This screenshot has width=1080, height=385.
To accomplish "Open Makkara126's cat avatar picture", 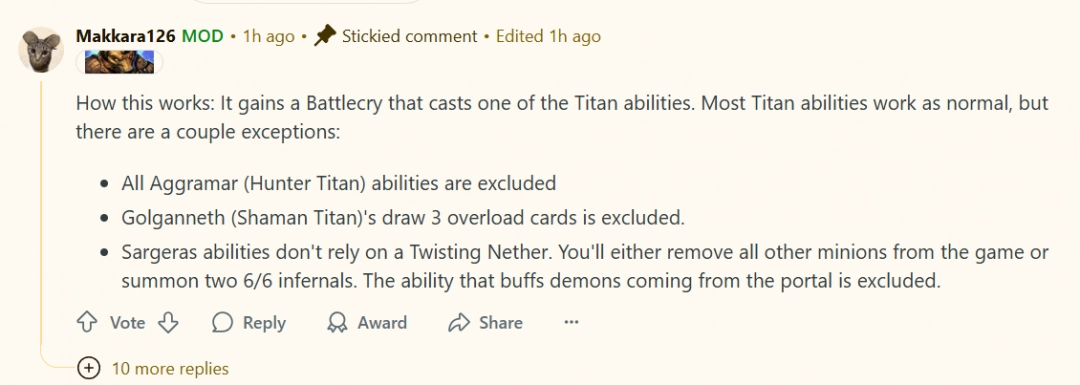I will (41, 50).
